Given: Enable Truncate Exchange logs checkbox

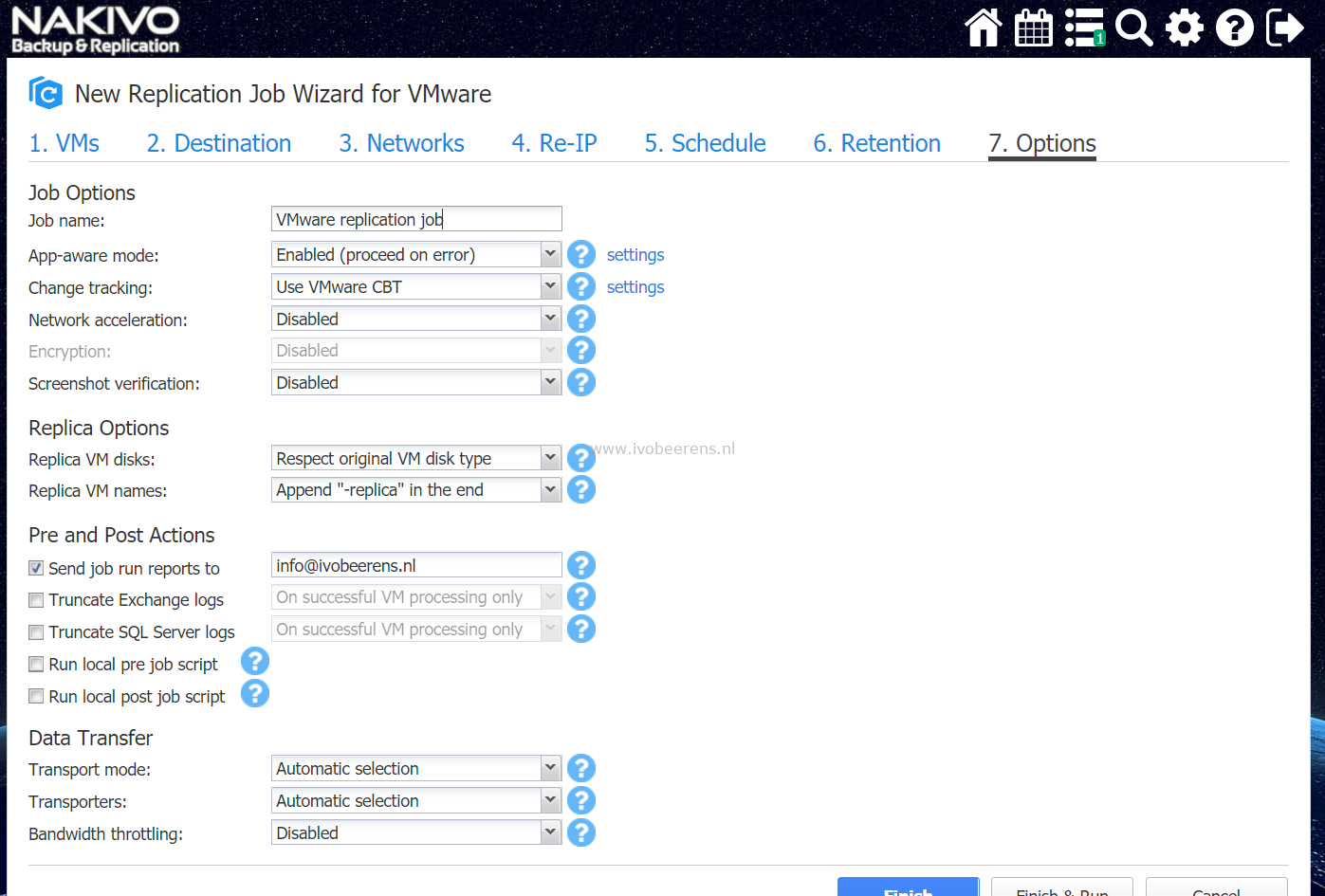Looking at the screenshot, I should pos(36,600).
